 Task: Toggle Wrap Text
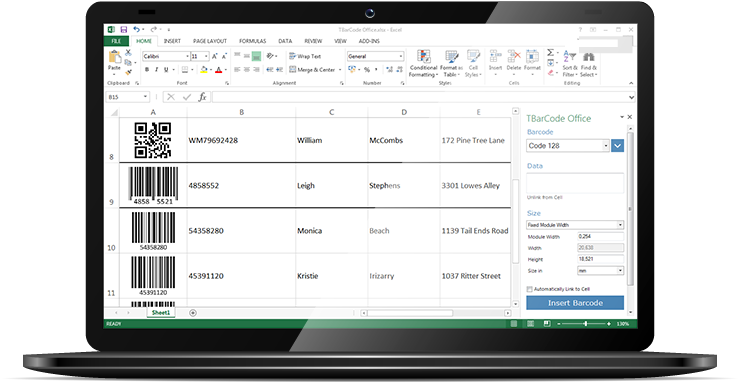coord(305,56)
